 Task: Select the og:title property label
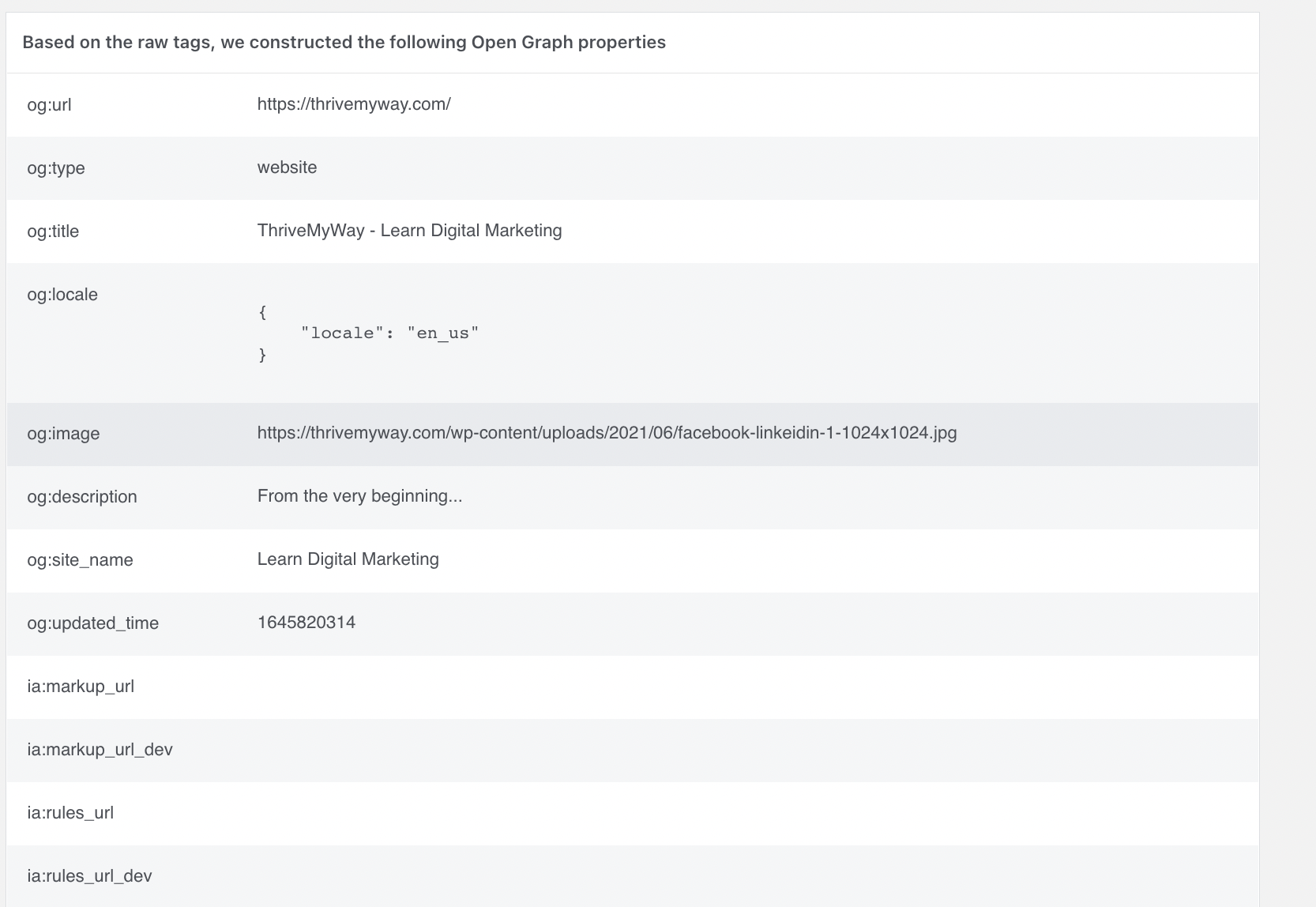53,231
